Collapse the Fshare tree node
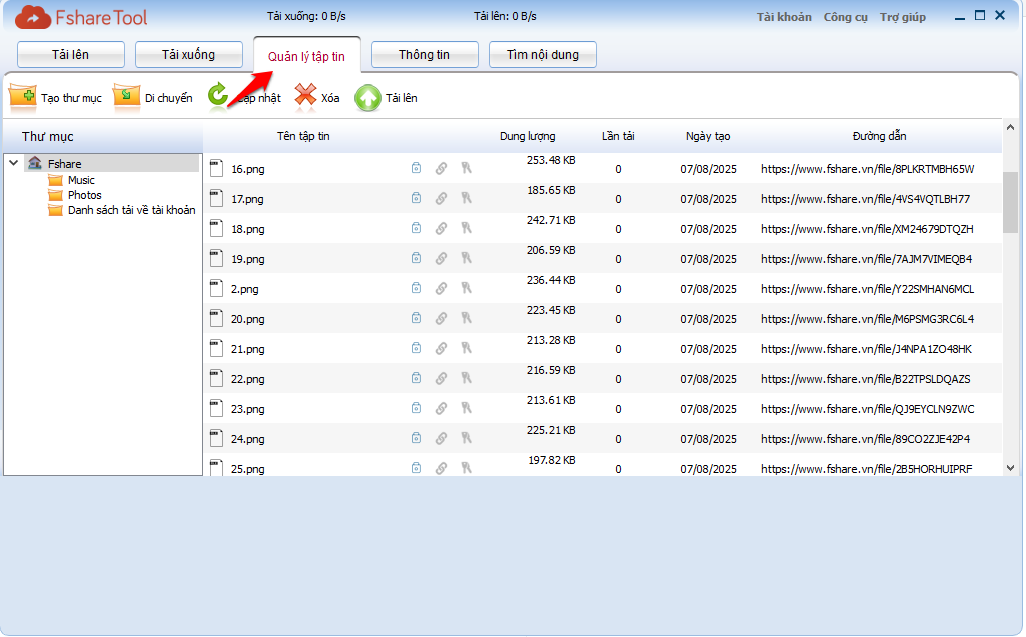Image resolution: width=1026 pixels, height=637 pixels. tap(14, 162)
